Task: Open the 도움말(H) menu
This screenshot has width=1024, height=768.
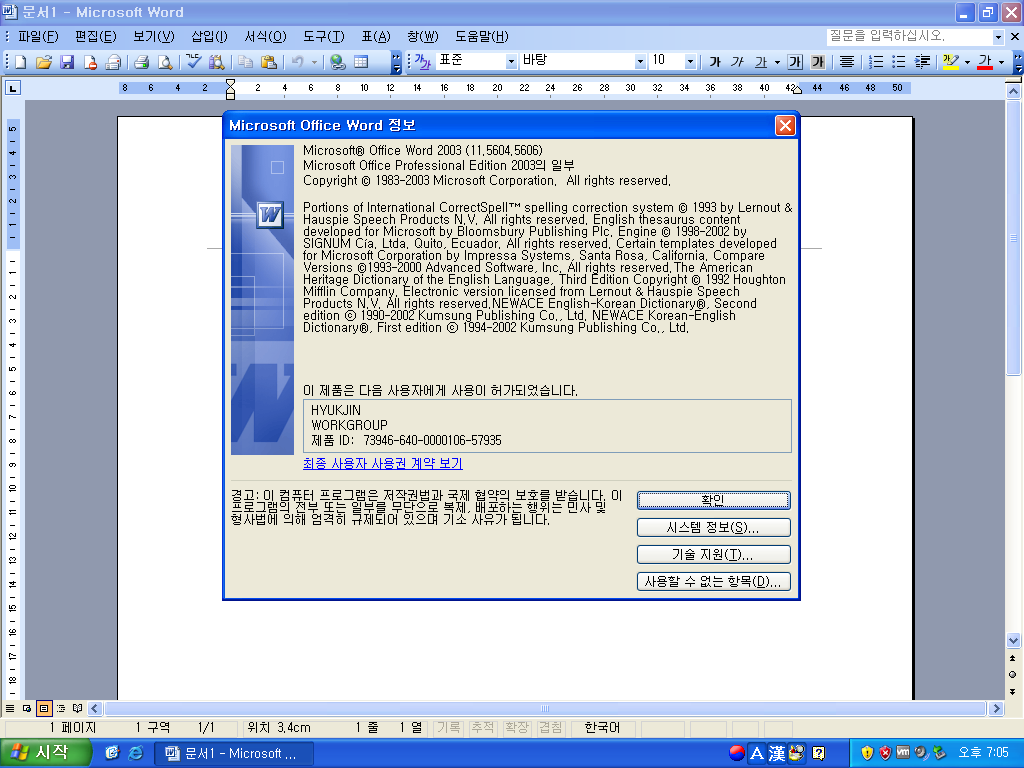Action: coord(482,37)
